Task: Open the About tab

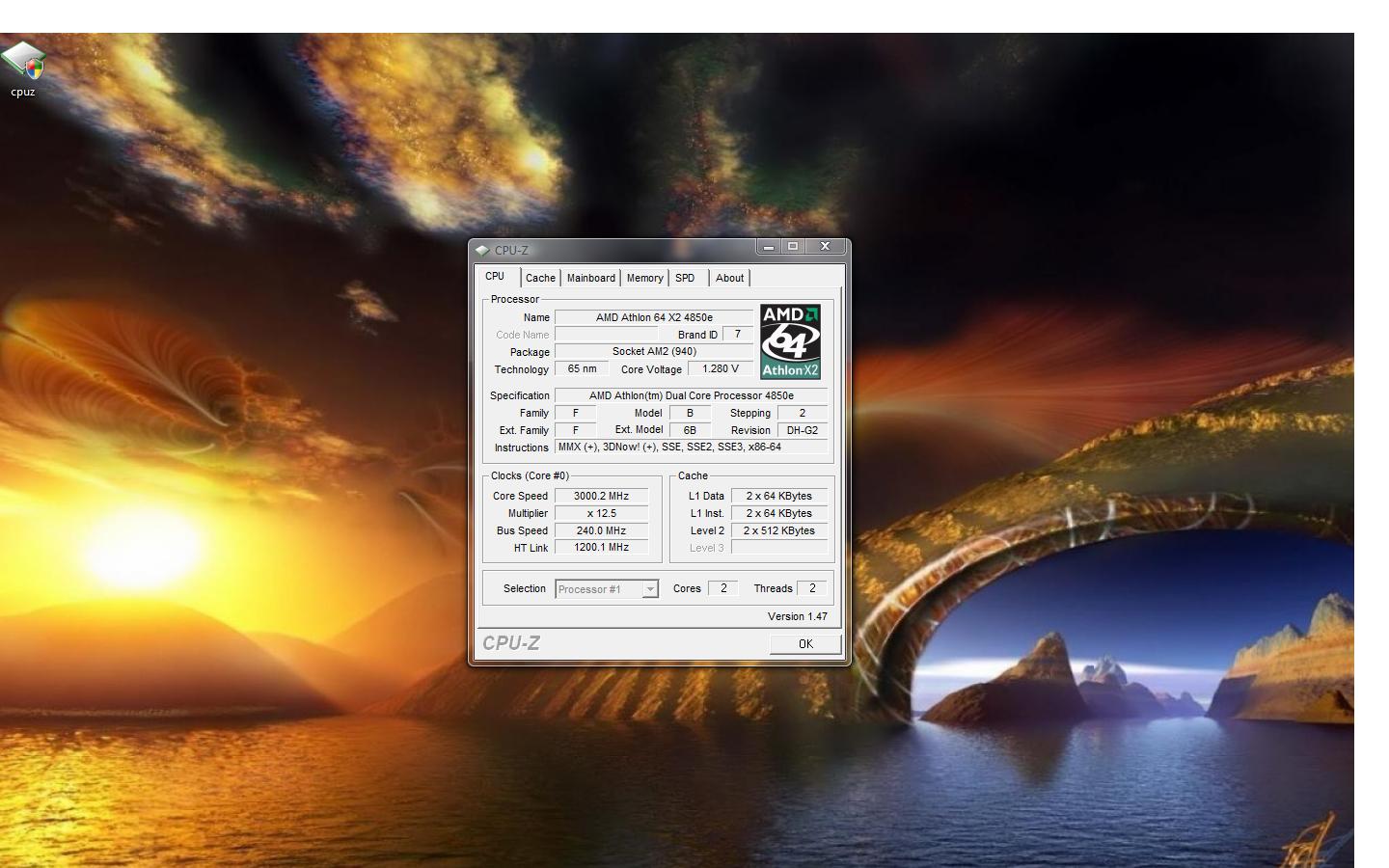Action: coord(729,278)
